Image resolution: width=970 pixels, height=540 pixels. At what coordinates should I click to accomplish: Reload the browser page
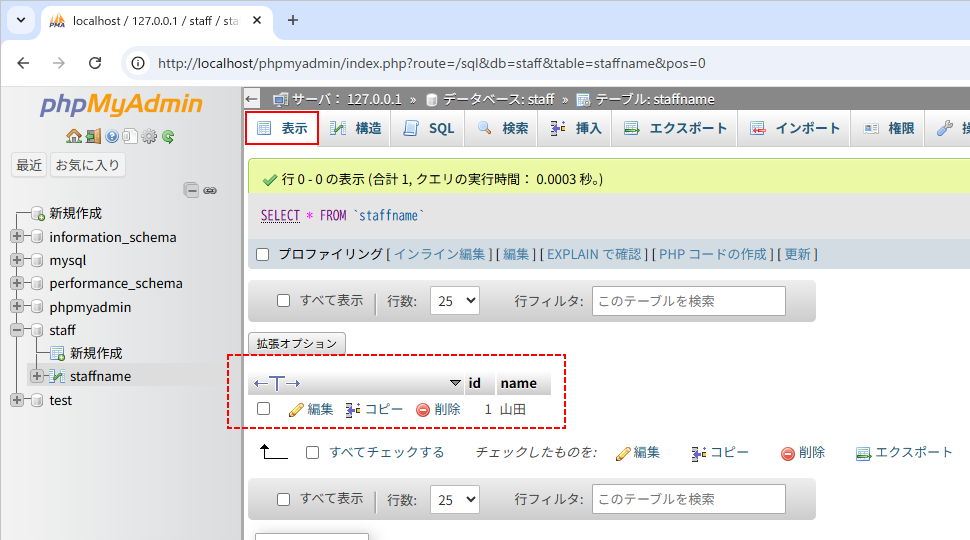point(95,63)
